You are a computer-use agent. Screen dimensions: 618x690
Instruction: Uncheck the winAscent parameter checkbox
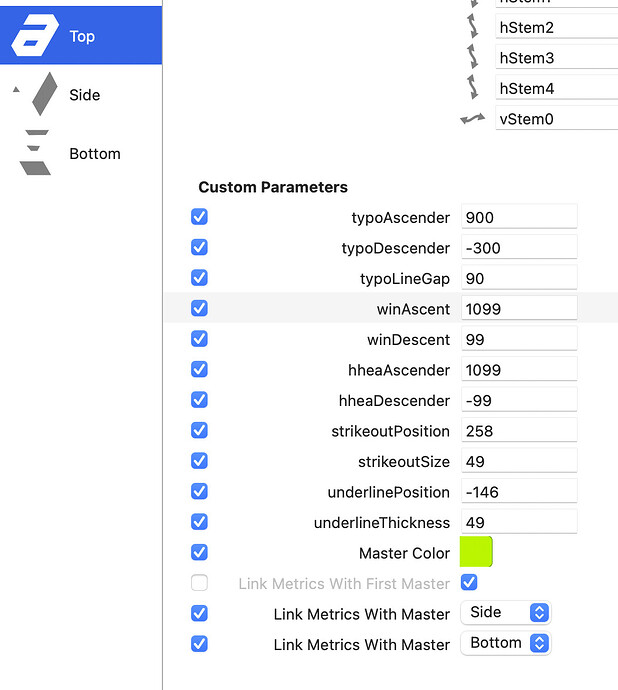[199, 308]
